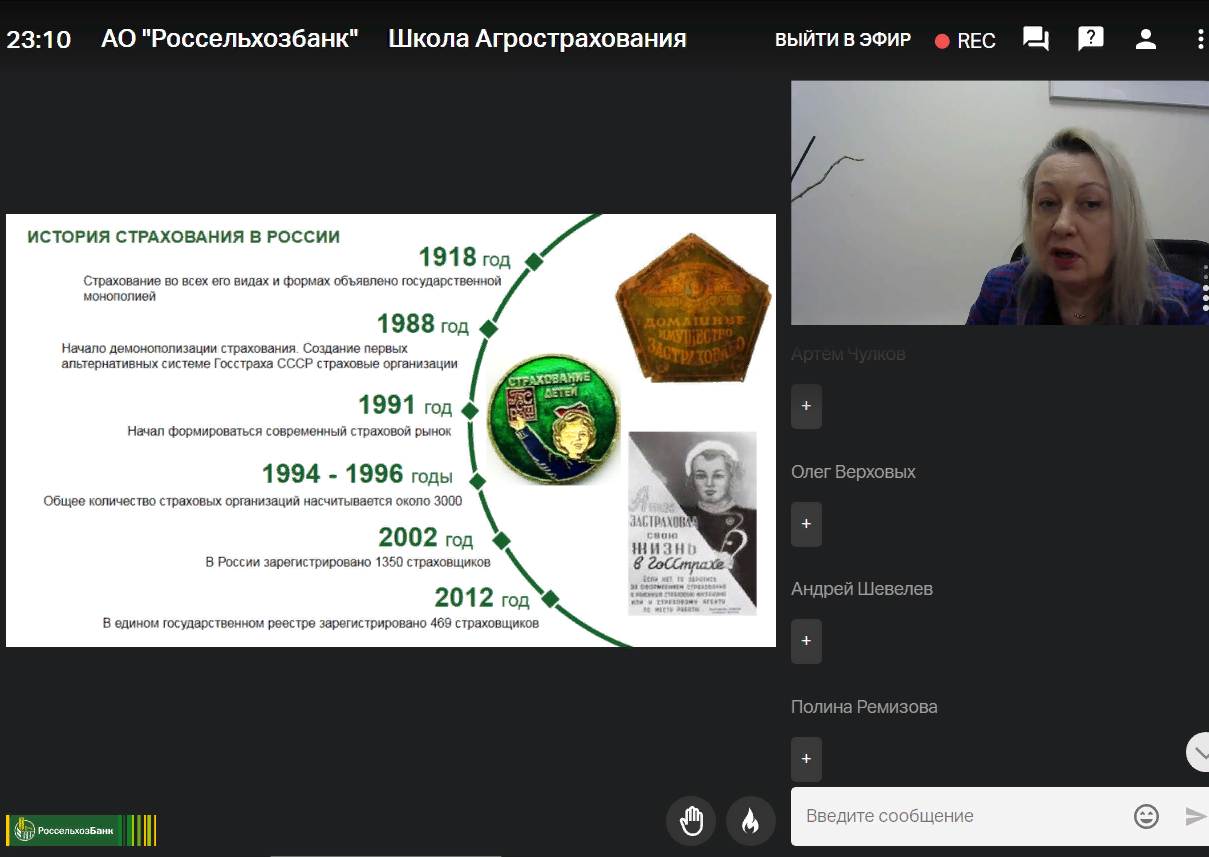This screenshot has width=1209, height=857.
Task: Click the Госстрах life insurance poster image
Action: point(692,523)
